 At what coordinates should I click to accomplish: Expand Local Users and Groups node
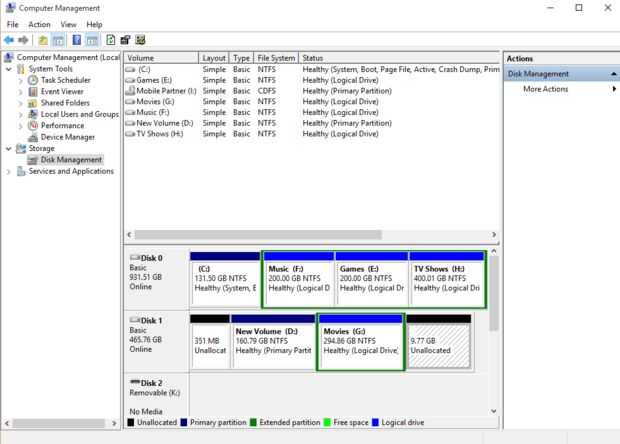21,115
